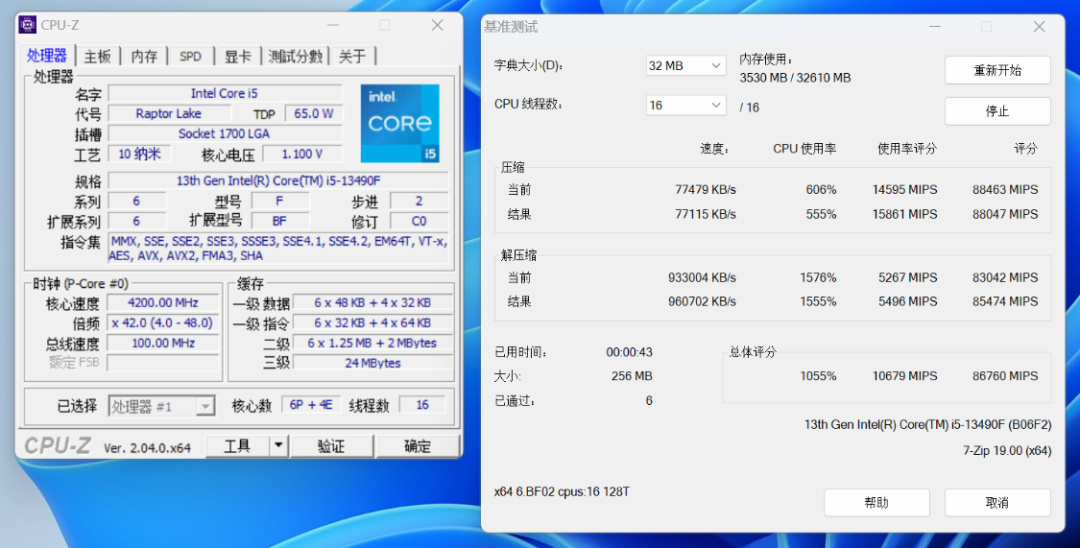Click the 规格 field i5-13490F

pos(278,181)
